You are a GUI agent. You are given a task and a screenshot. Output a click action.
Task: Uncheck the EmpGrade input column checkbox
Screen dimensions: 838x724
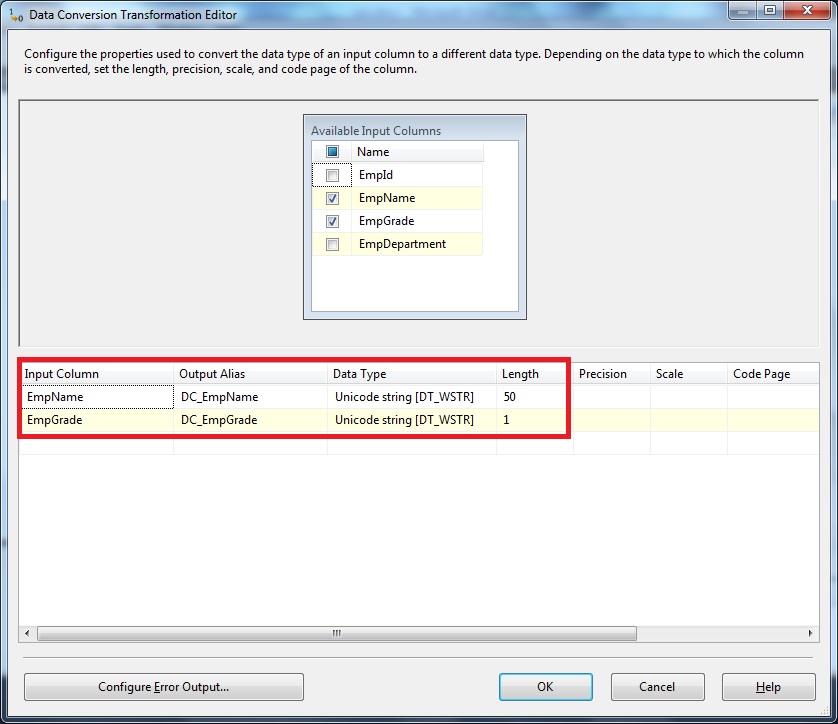click(x=332, y=221)
